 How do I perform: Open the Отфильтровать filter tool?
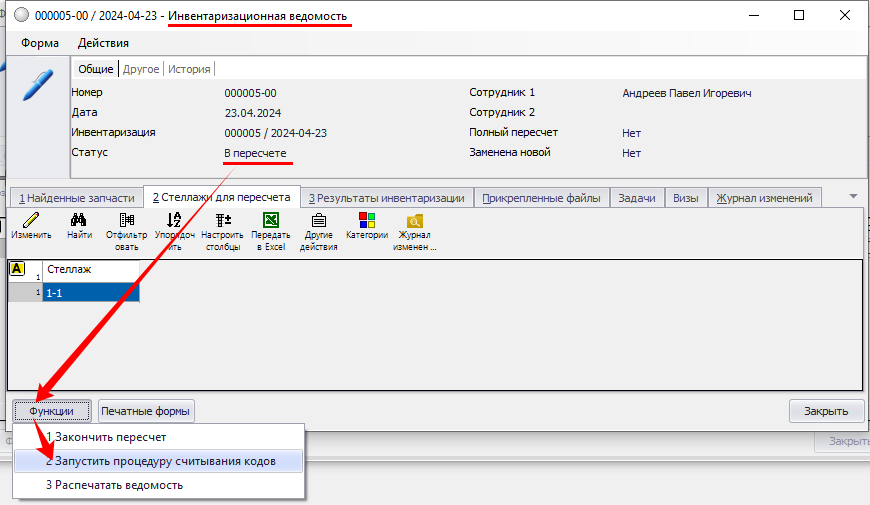pyautogui.click(x=126, y=222)
